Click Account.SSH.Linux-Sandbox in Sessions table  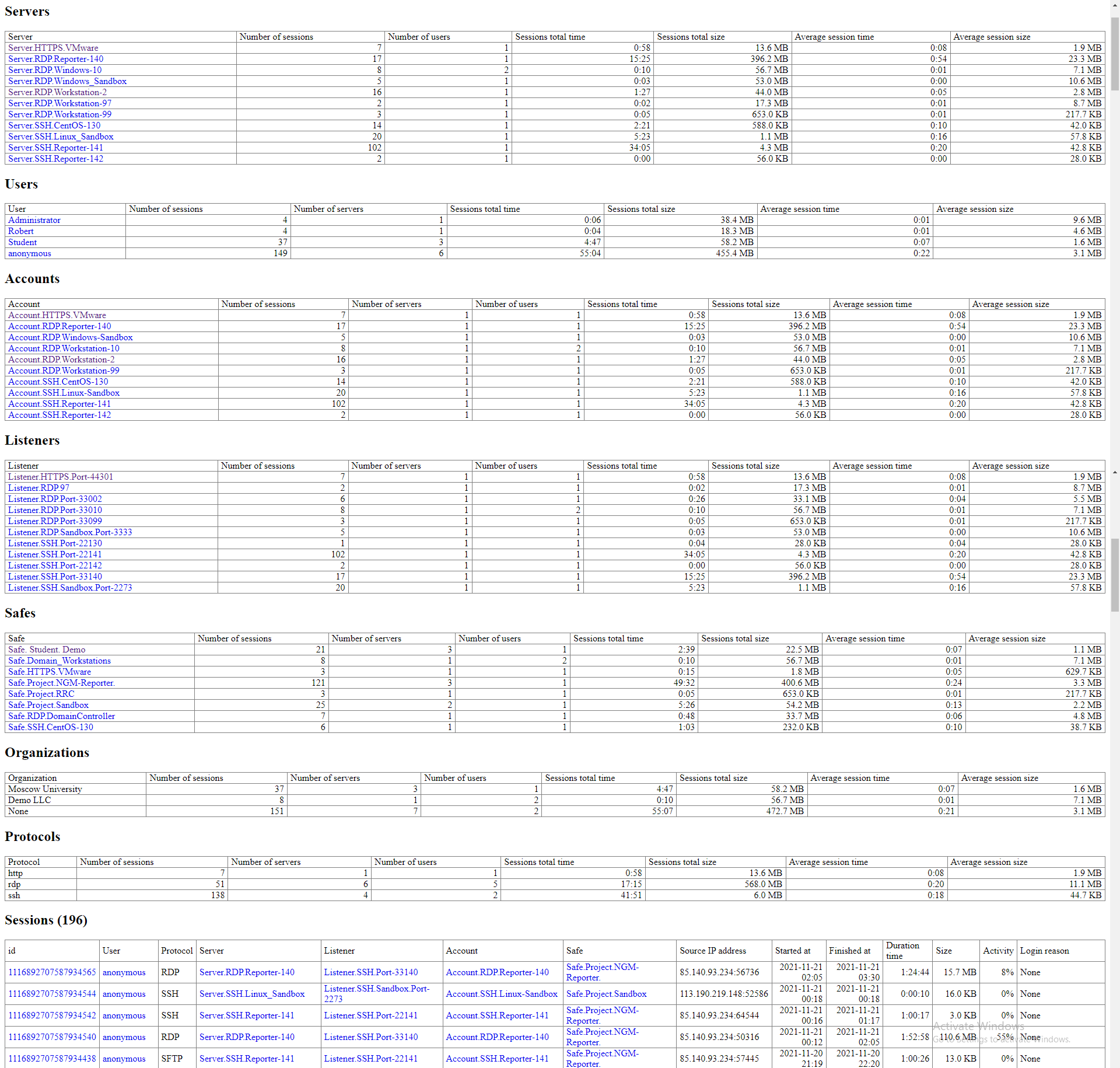(502, 994)
